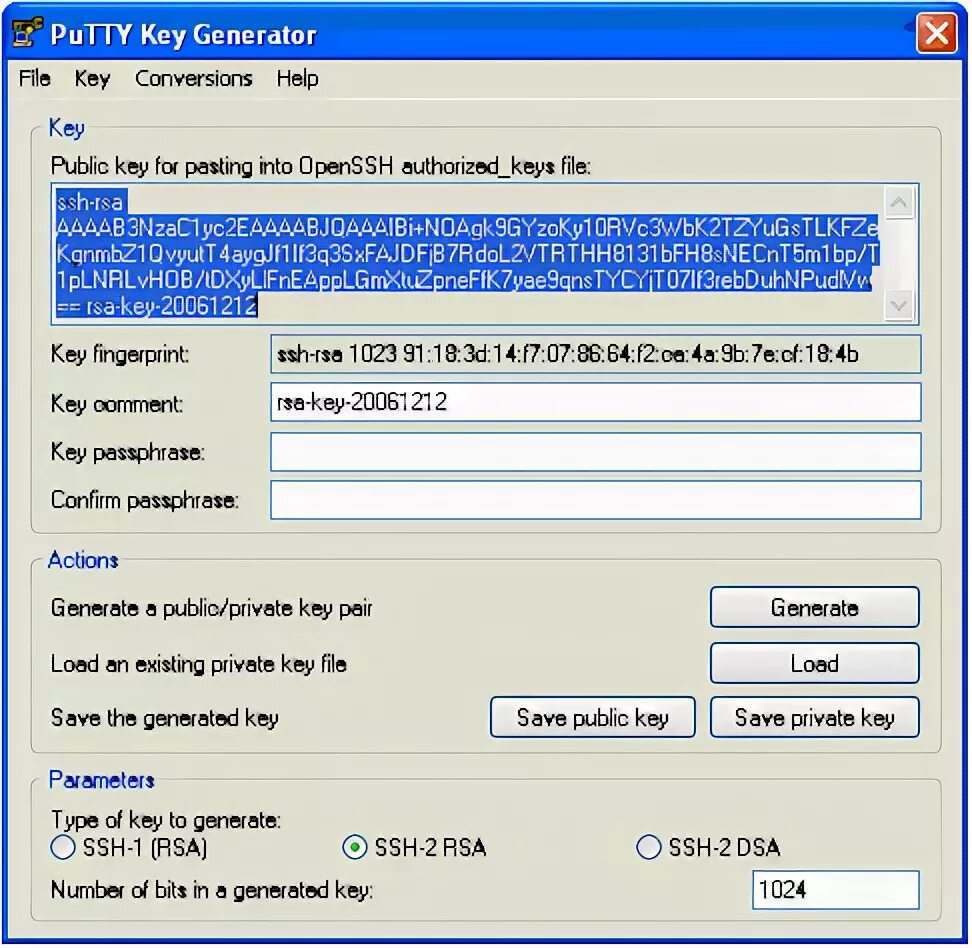The width and height of the screenshot is (972, 948).
Task: Open the Conversions menu
Action: click(194, 79)
